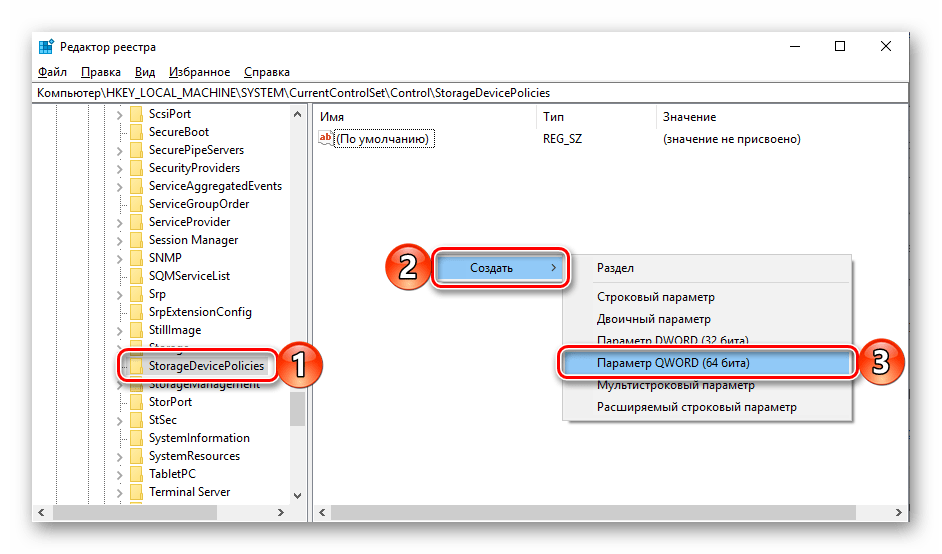Click the Terminal Server folder icon
The image size is (942, 554).
(x=137, y=492)
